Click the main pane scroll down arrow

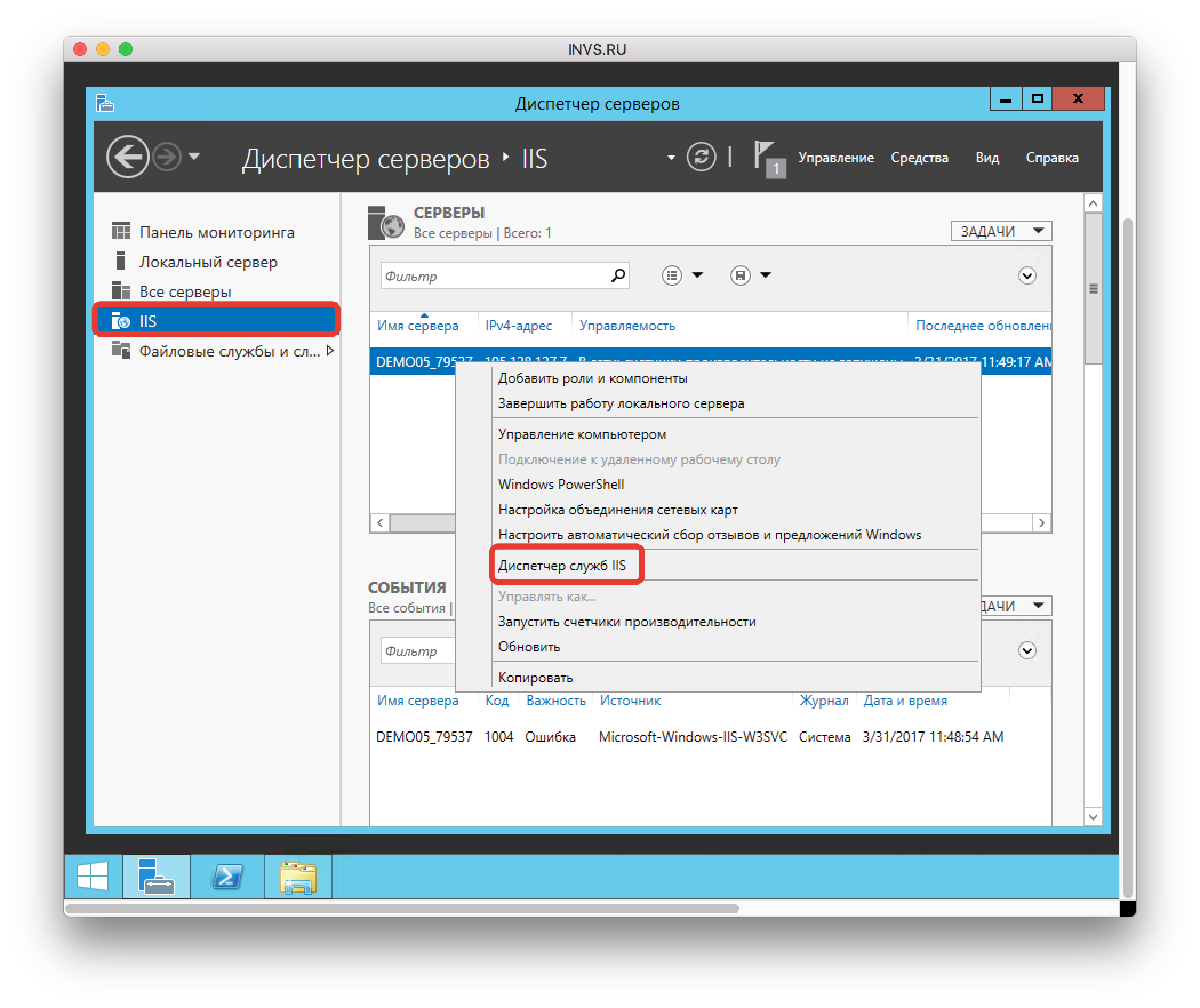1093,817
